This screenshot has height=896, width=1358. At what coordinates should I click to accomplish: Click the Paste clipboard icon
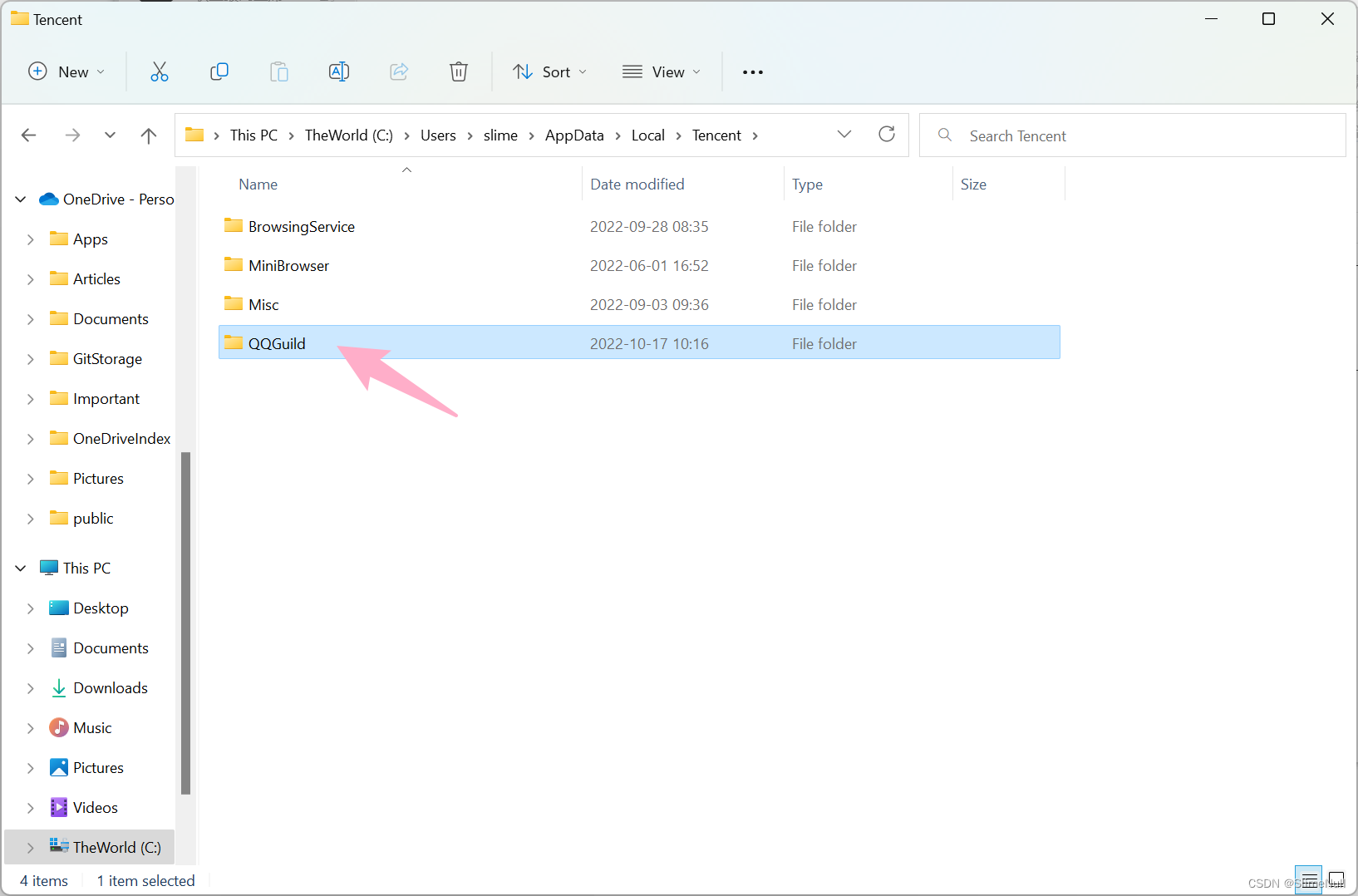coord(279,72)
